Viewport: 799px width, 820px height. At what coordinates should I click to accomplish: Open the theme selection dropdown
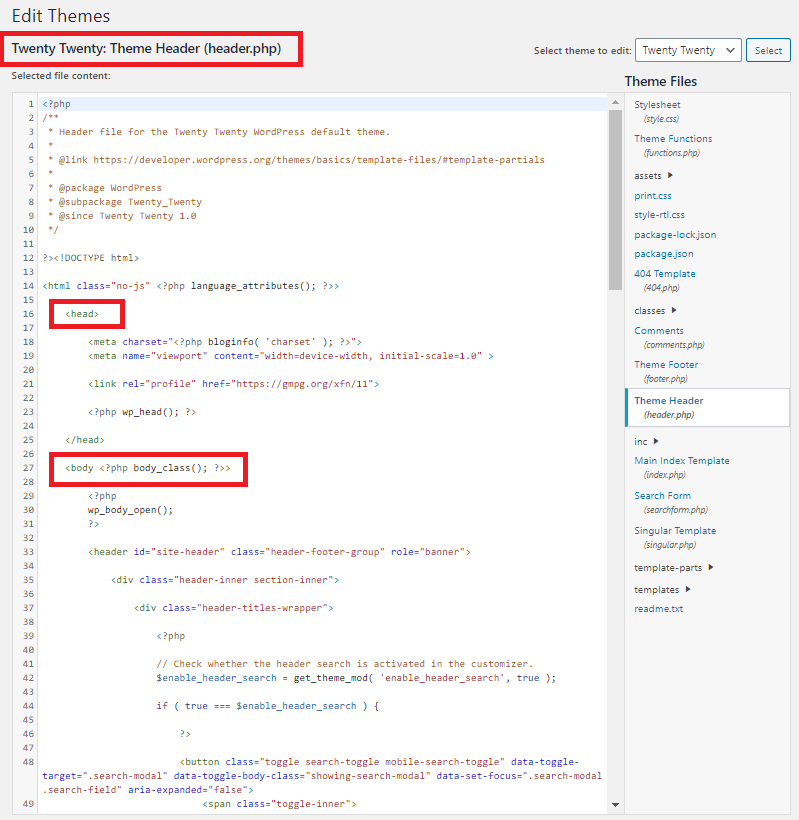(688, 50)
